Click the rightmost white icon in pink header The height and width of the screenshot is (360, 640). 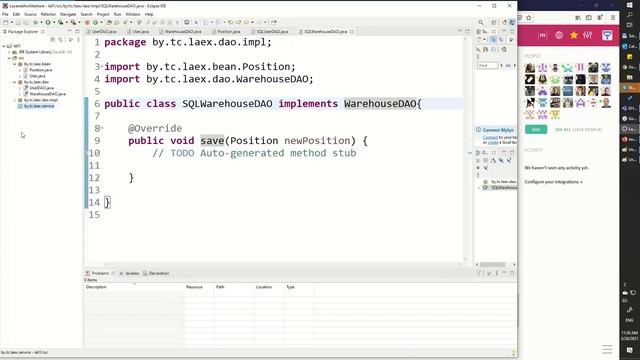click(607, 36)
